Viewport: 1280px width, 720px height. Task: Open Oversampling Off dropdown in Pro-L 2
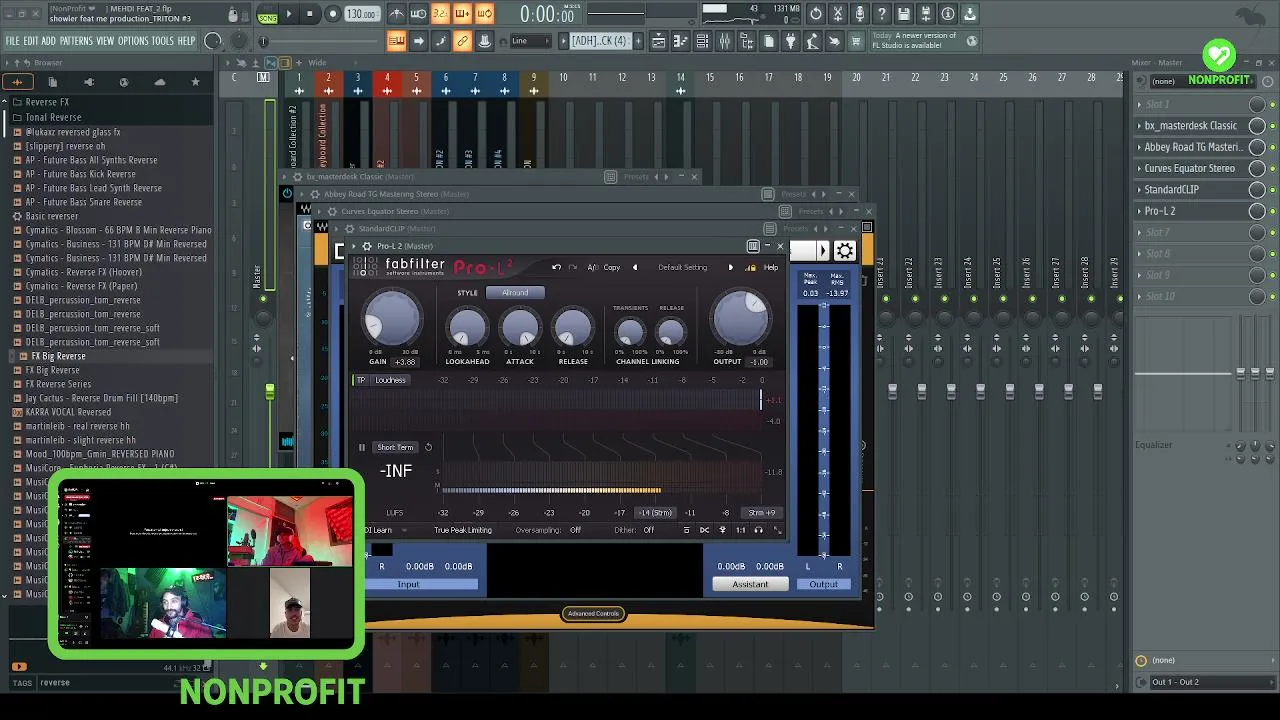point(575,530)
